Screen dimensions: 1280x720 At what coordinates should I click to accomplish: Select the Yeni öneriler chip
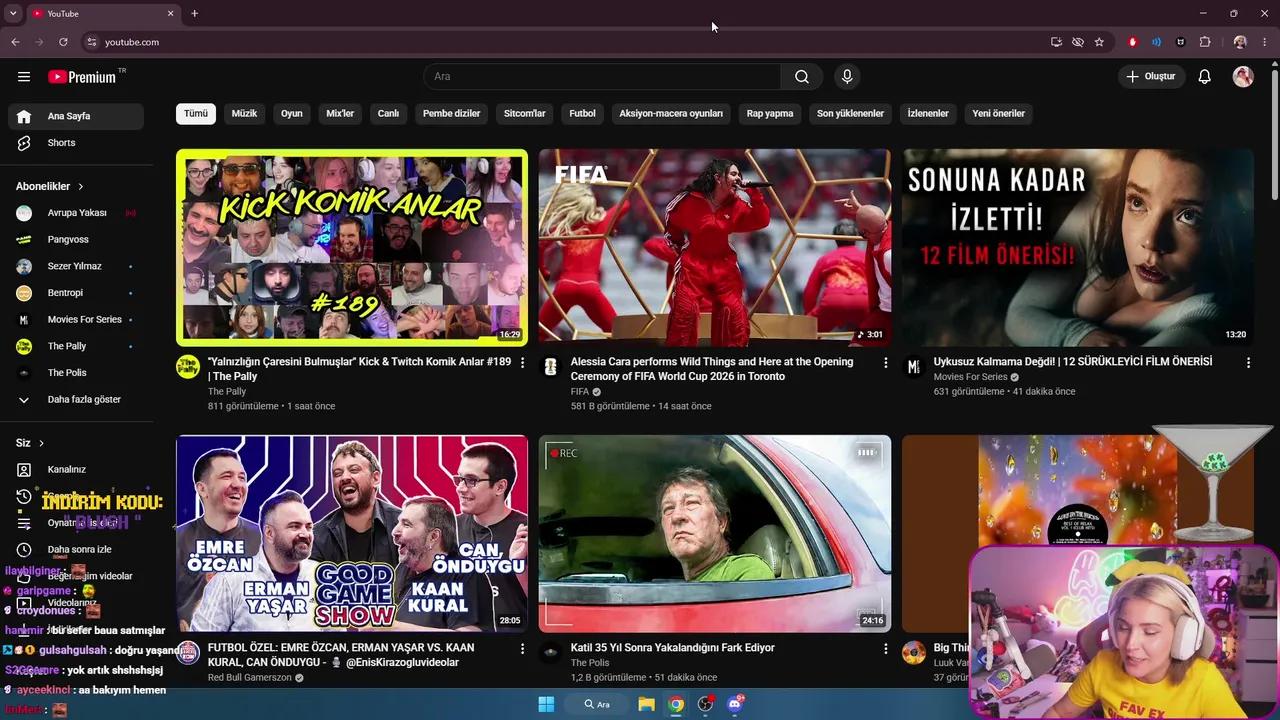998,114
